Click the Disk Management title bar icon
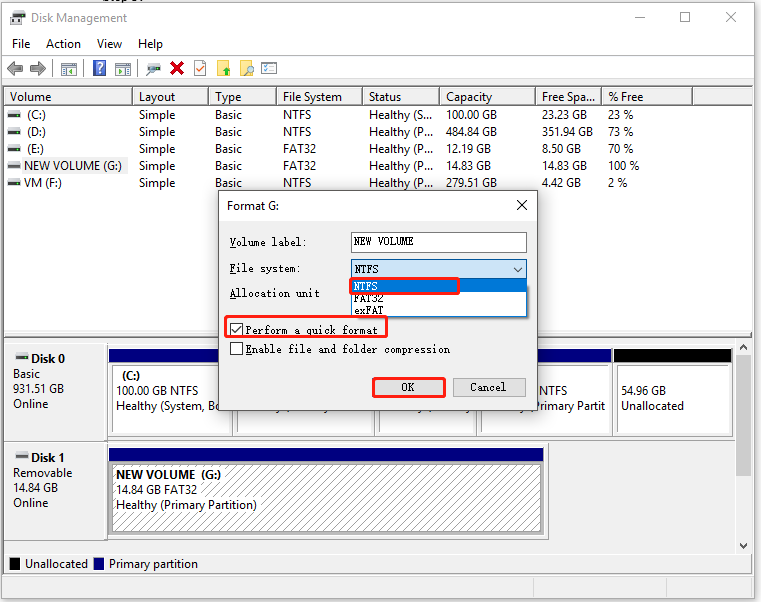 point(17,18)
